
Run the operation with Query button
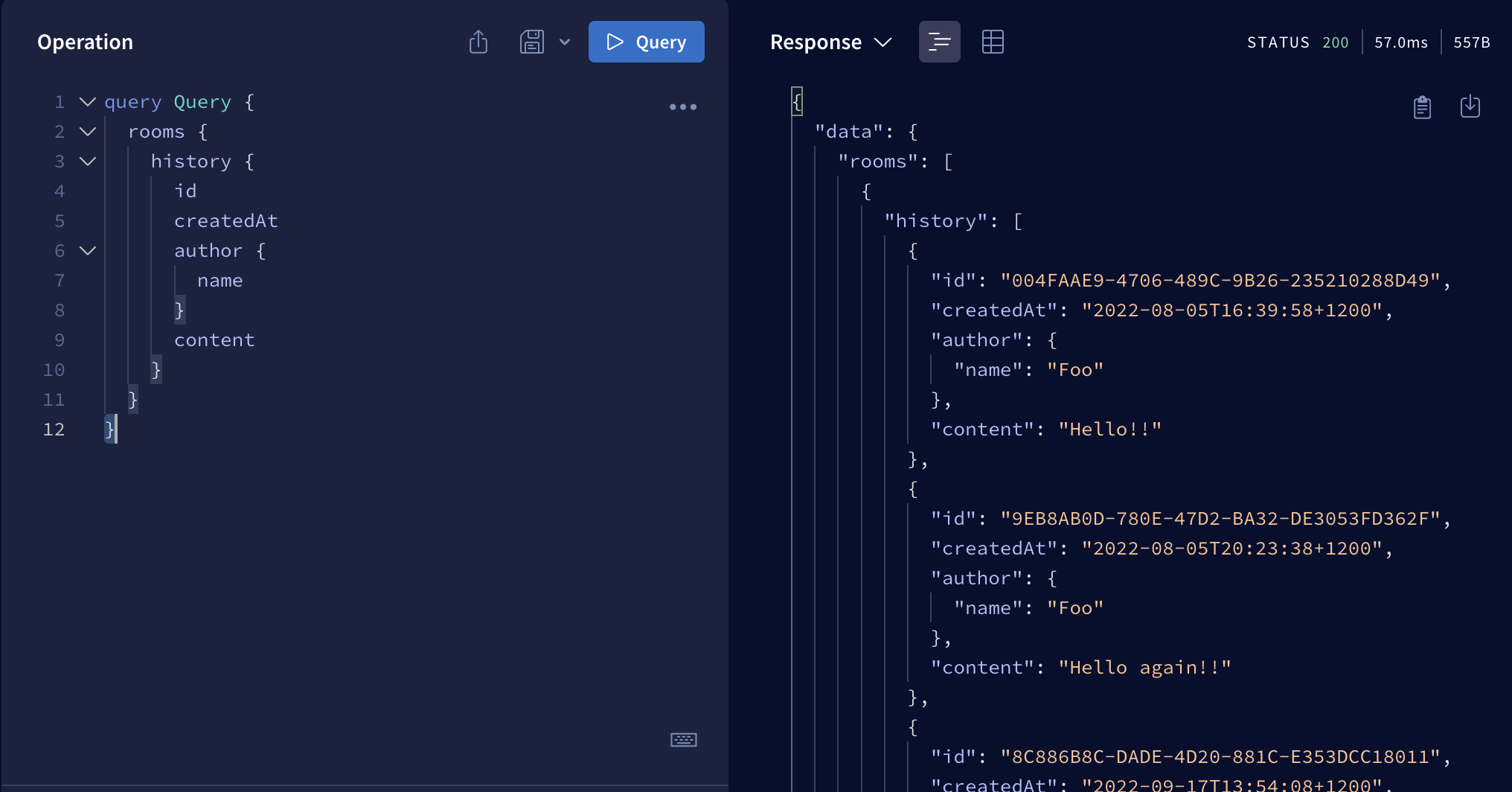pyautogui.click(x=646, y=42)
